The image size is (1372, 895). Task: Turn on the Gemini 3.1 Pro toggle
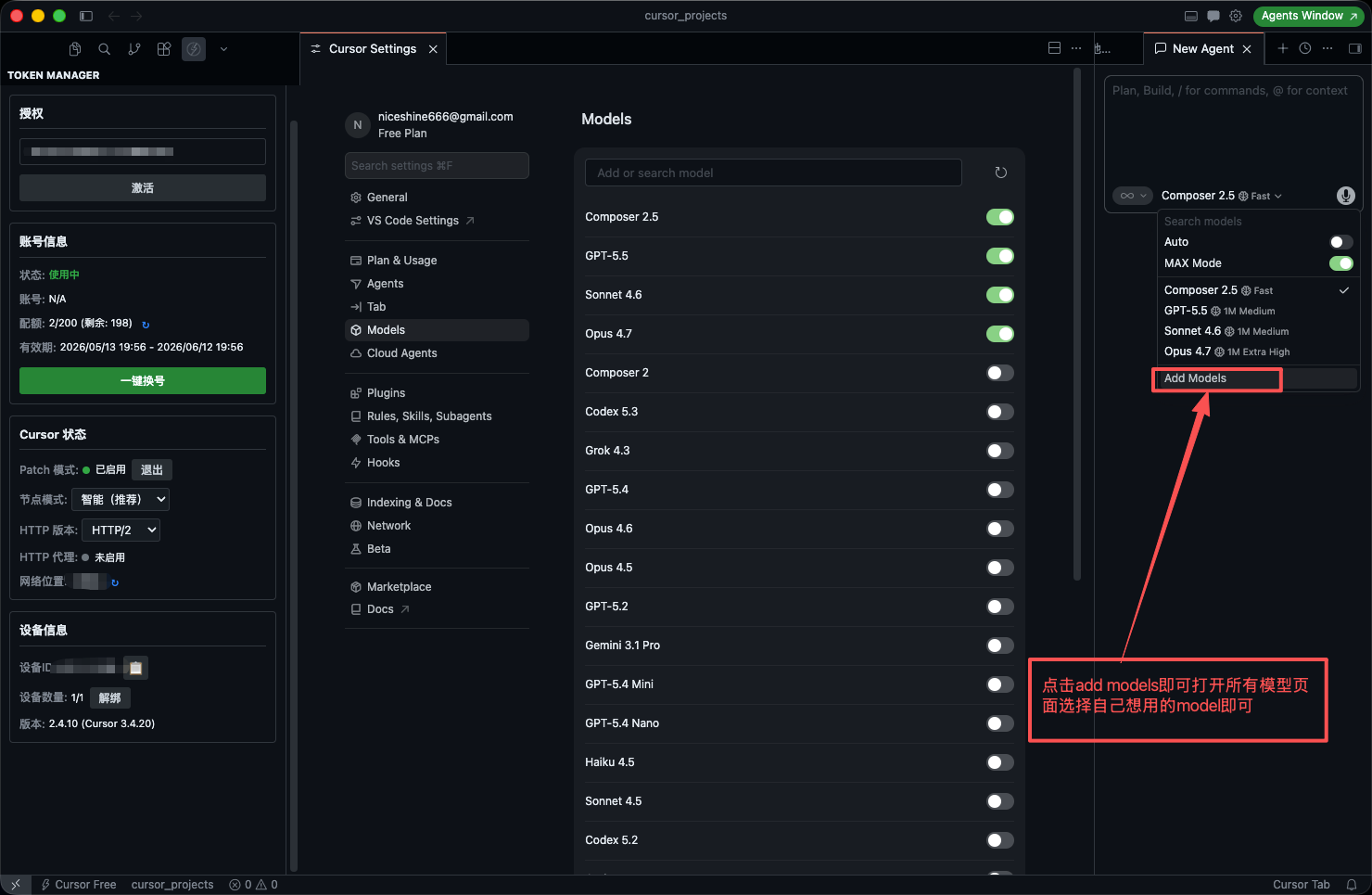[x=1000, y=646]
